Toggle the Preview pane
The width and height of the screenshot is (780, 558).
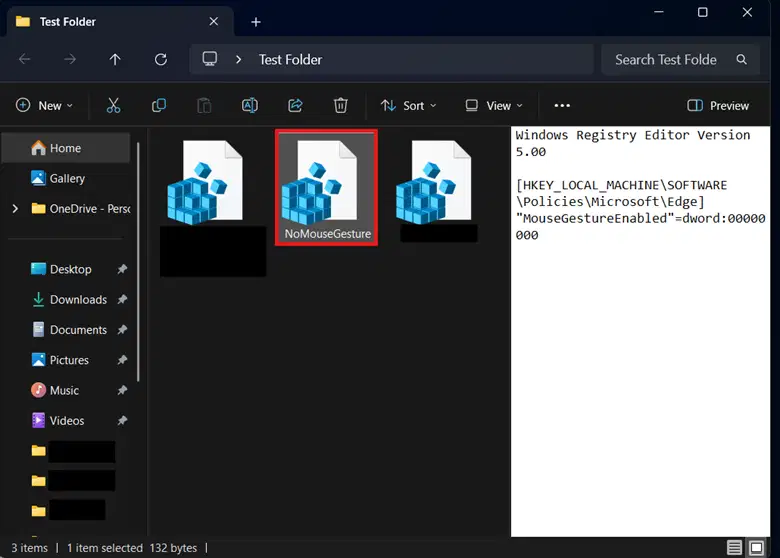[718, 105]
